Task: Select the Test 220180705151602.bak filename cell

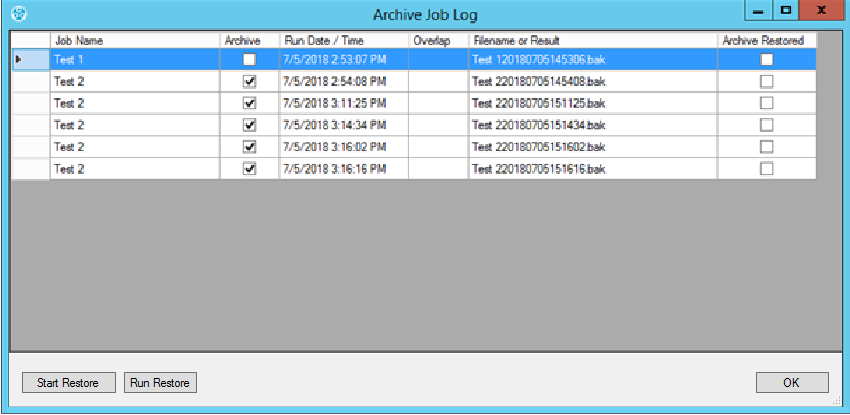Action: click(592, 147)
